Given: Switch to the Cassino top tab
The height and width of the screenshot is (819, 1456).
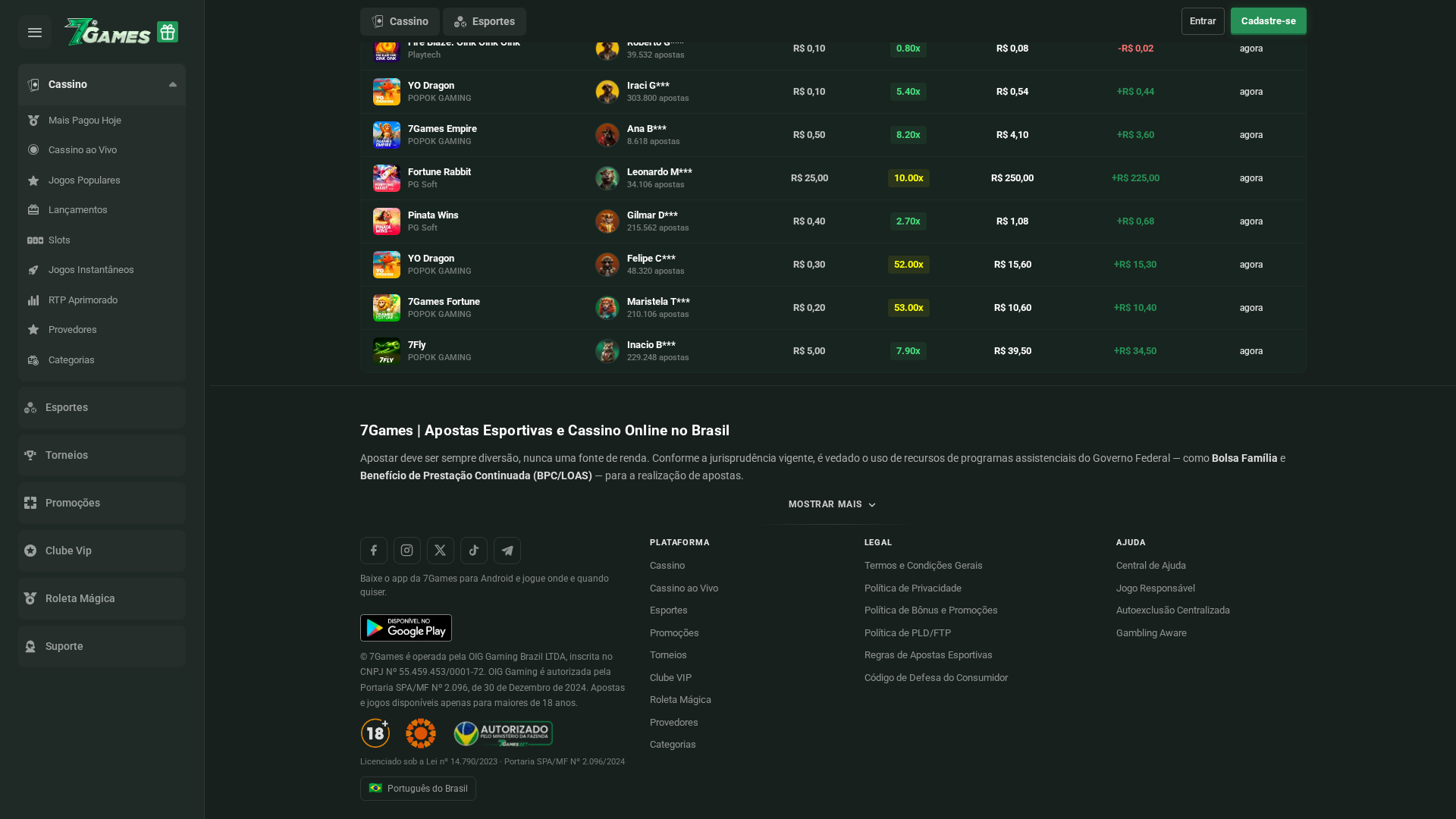Looking at the screenshot, I should click(400, 21).
